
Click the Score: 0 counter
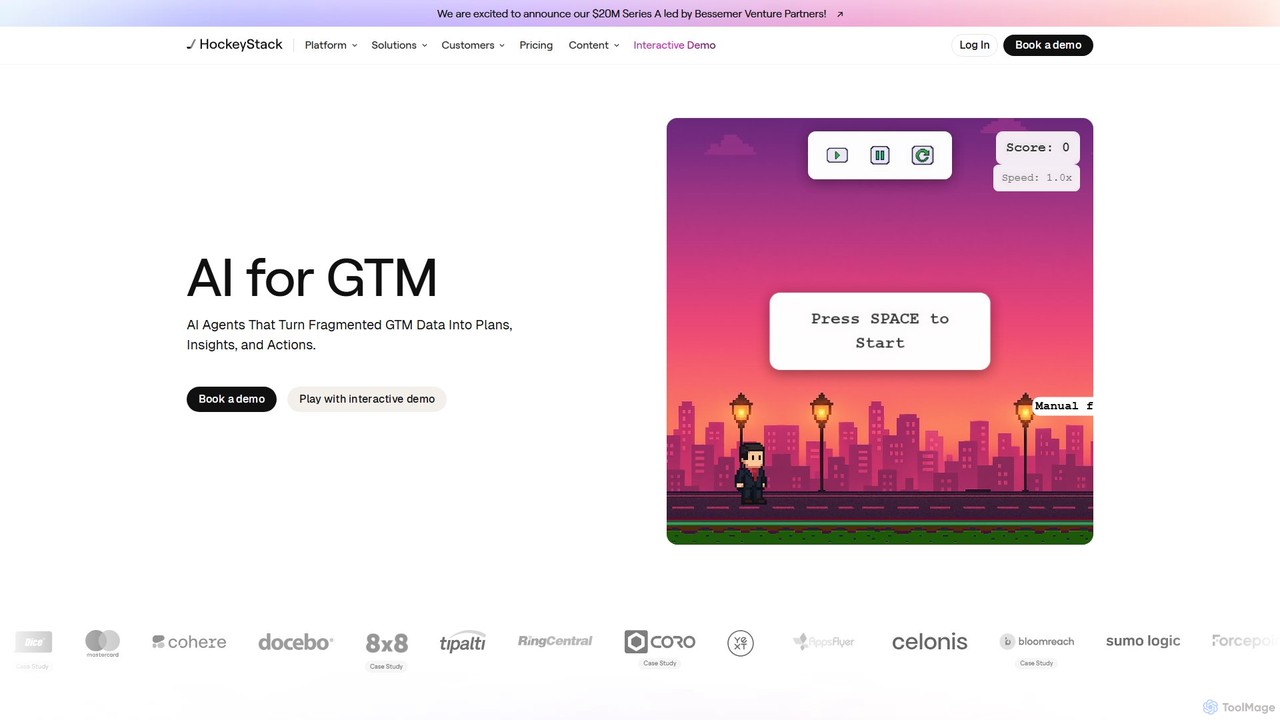(x=1038, y=147)
